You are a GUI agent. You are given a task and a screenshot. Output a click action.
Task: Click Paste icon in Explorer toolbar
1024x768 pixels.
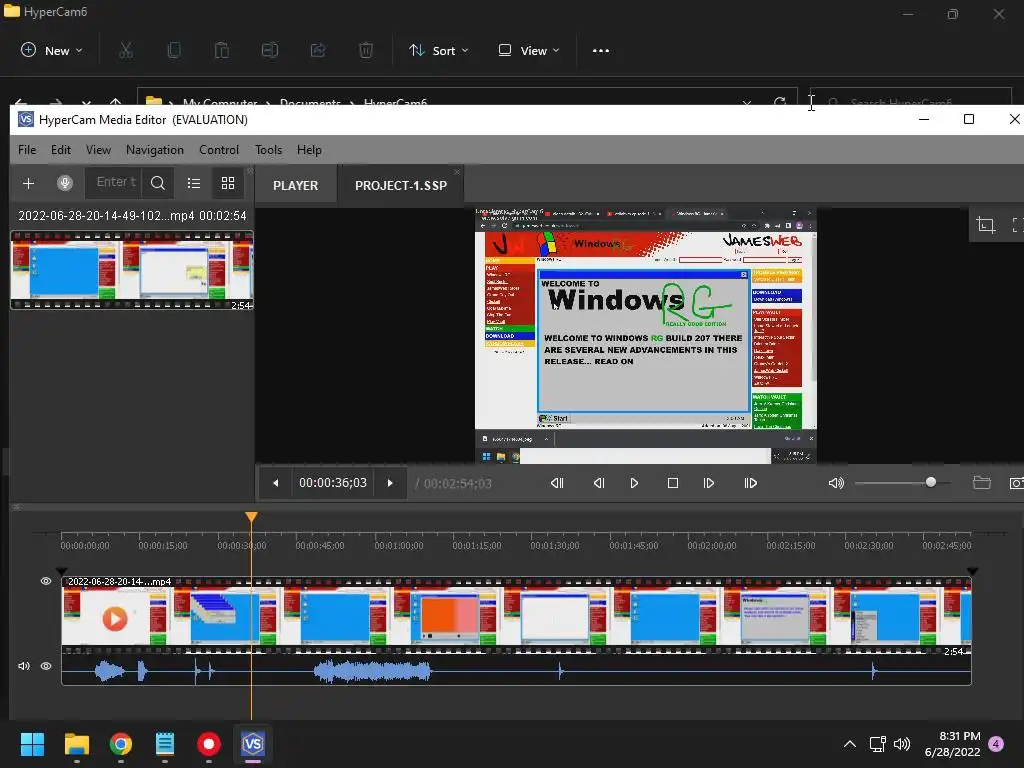221,50
